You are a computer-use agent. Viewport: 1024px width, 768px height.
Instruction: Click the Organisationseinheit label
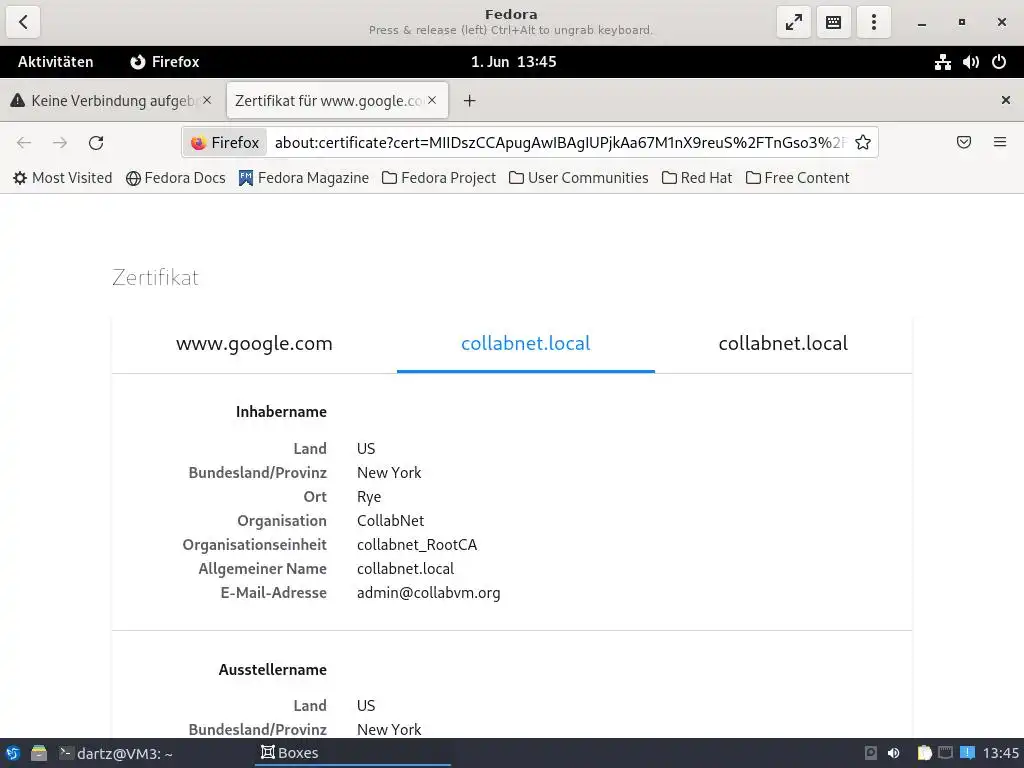(x=255, y=545)
